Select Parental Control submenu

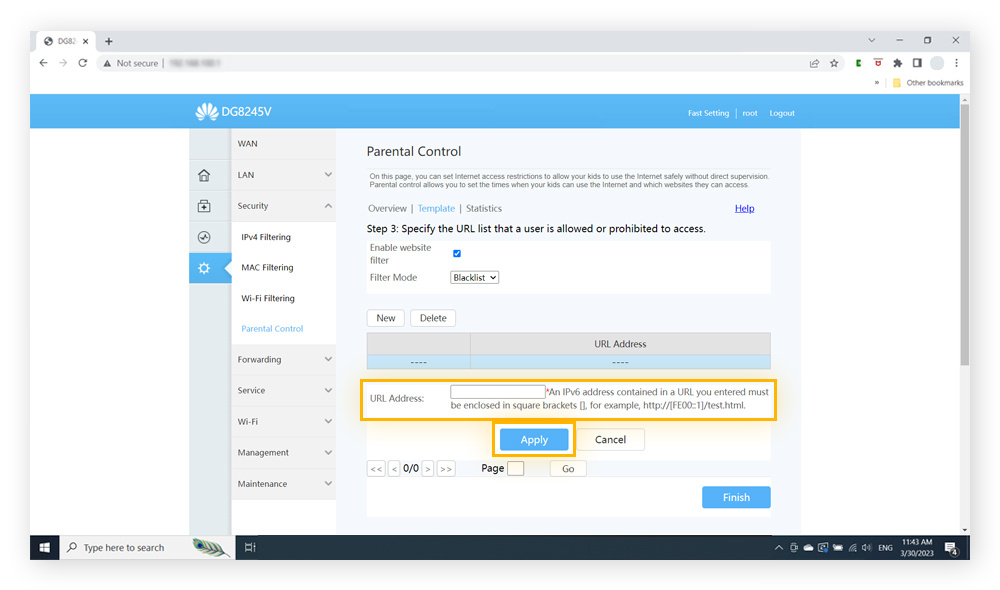coord(272,329)
